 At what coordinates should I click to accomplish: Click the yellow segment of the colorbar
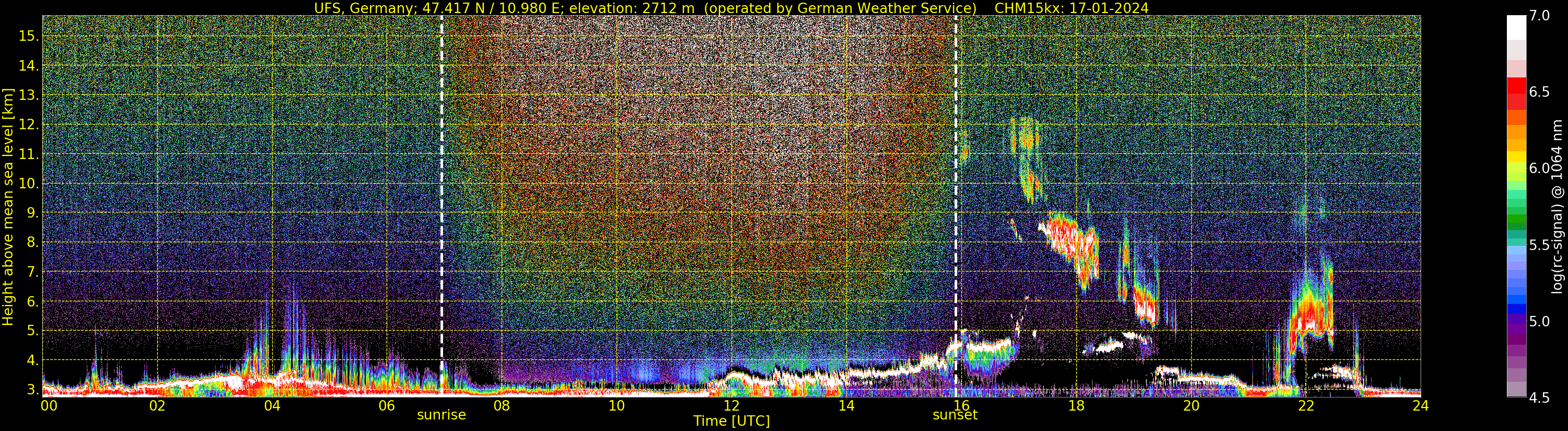point(1516,157)
